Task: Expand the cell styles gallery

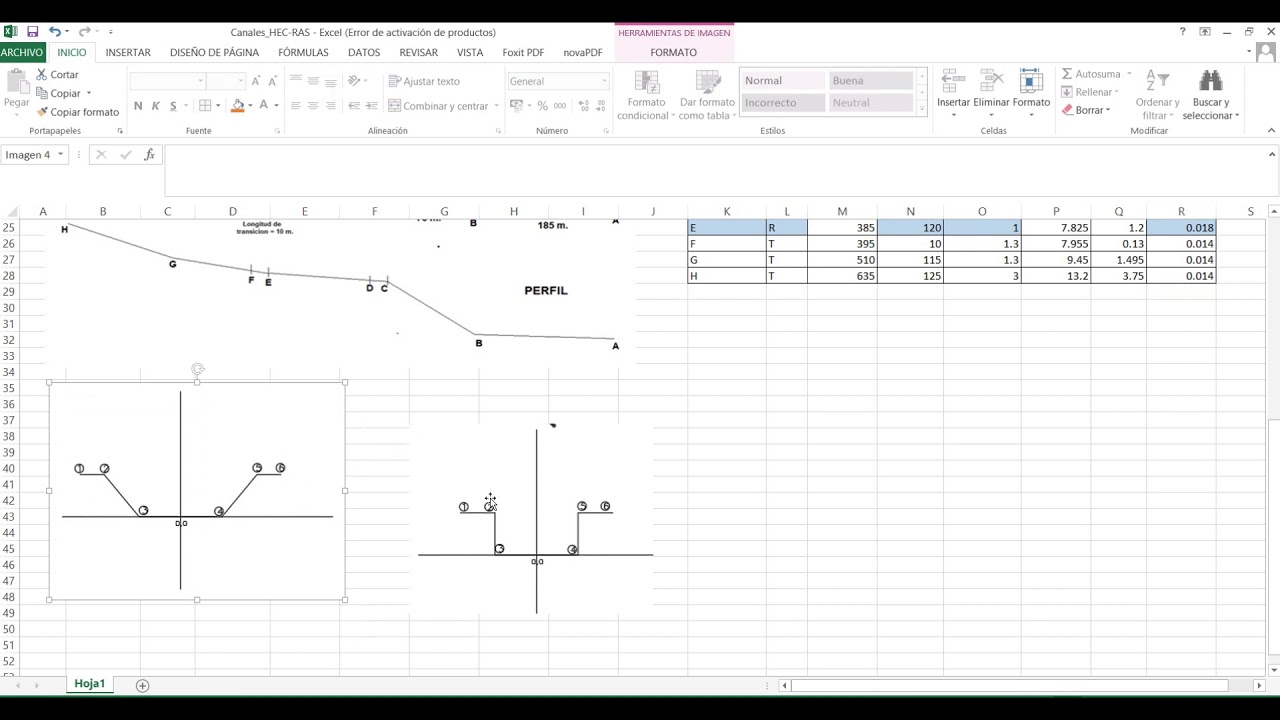Action: click(922, 108)
